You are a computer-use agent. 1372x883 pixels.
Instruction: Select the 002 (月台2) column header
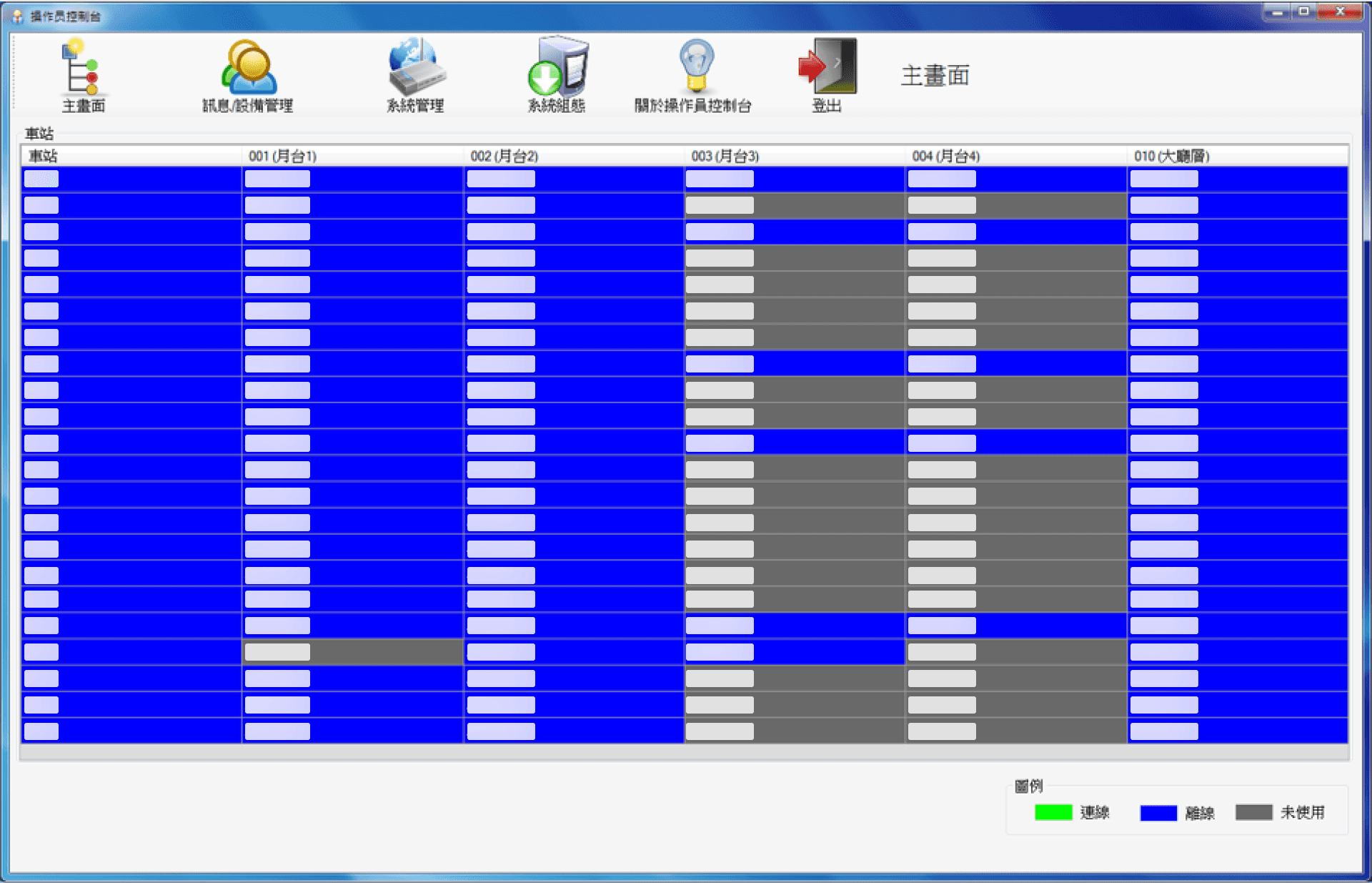[x=504, y=156]
